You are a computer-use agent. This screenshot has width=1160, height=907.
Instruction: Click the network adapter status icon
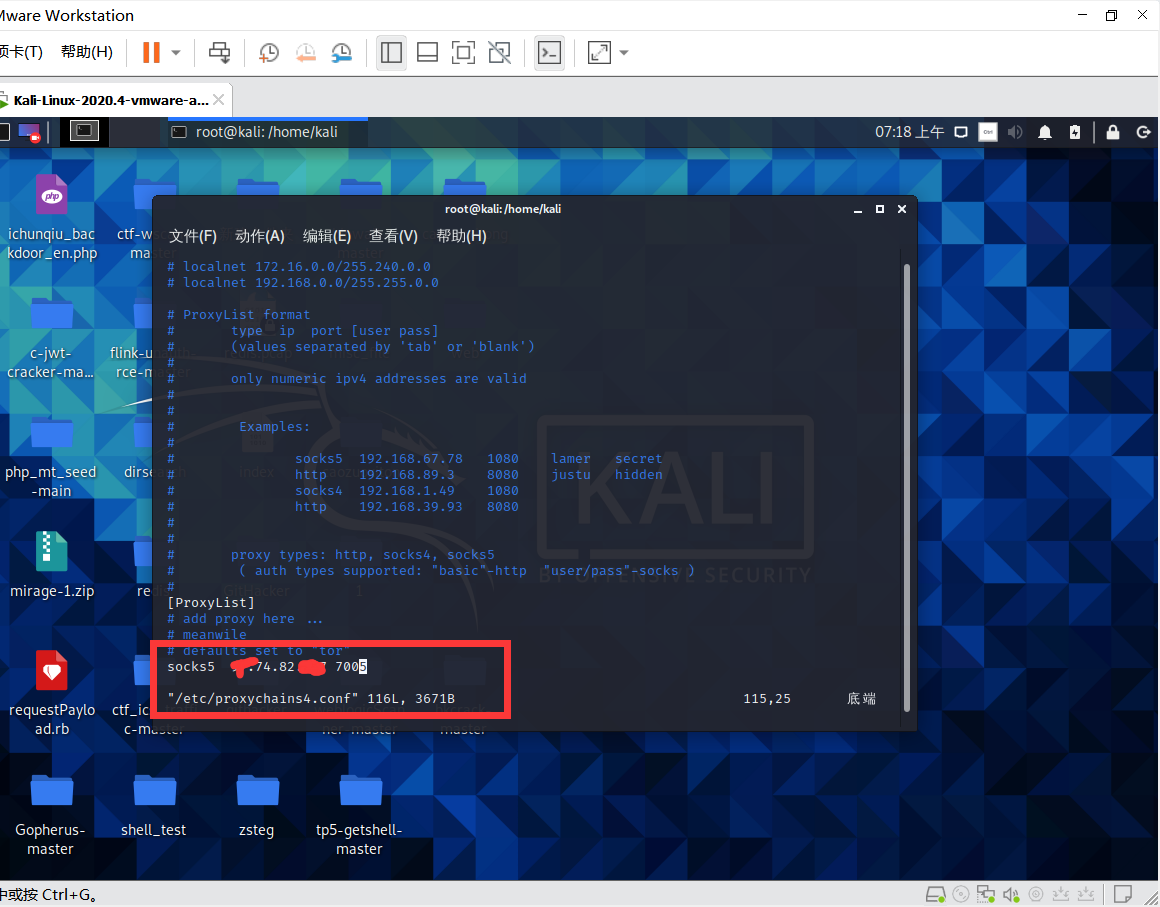[986, 894]
